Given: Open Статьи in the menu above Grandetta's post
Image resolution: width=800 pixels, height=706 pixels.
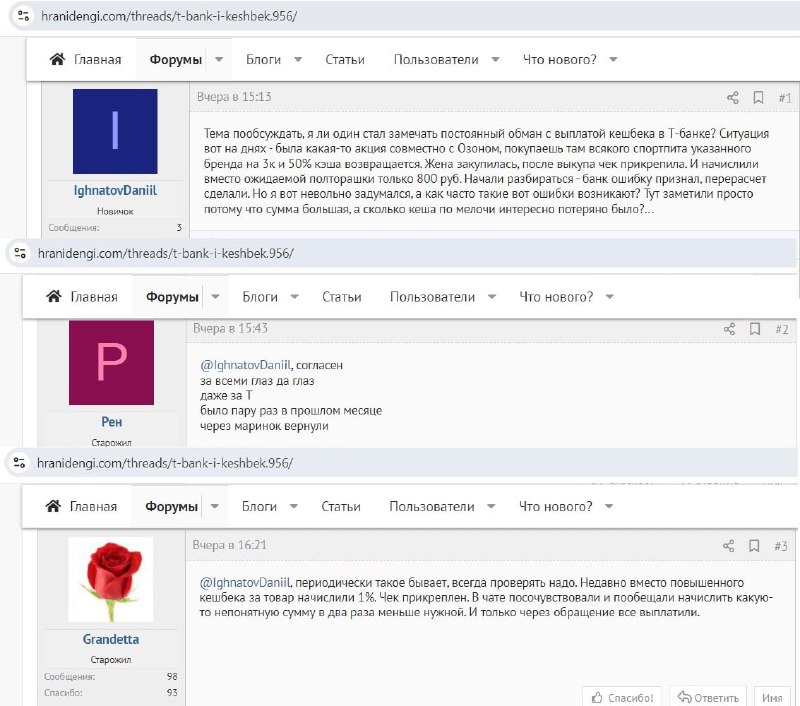Looking at the screenshot, I should (341, 507).
